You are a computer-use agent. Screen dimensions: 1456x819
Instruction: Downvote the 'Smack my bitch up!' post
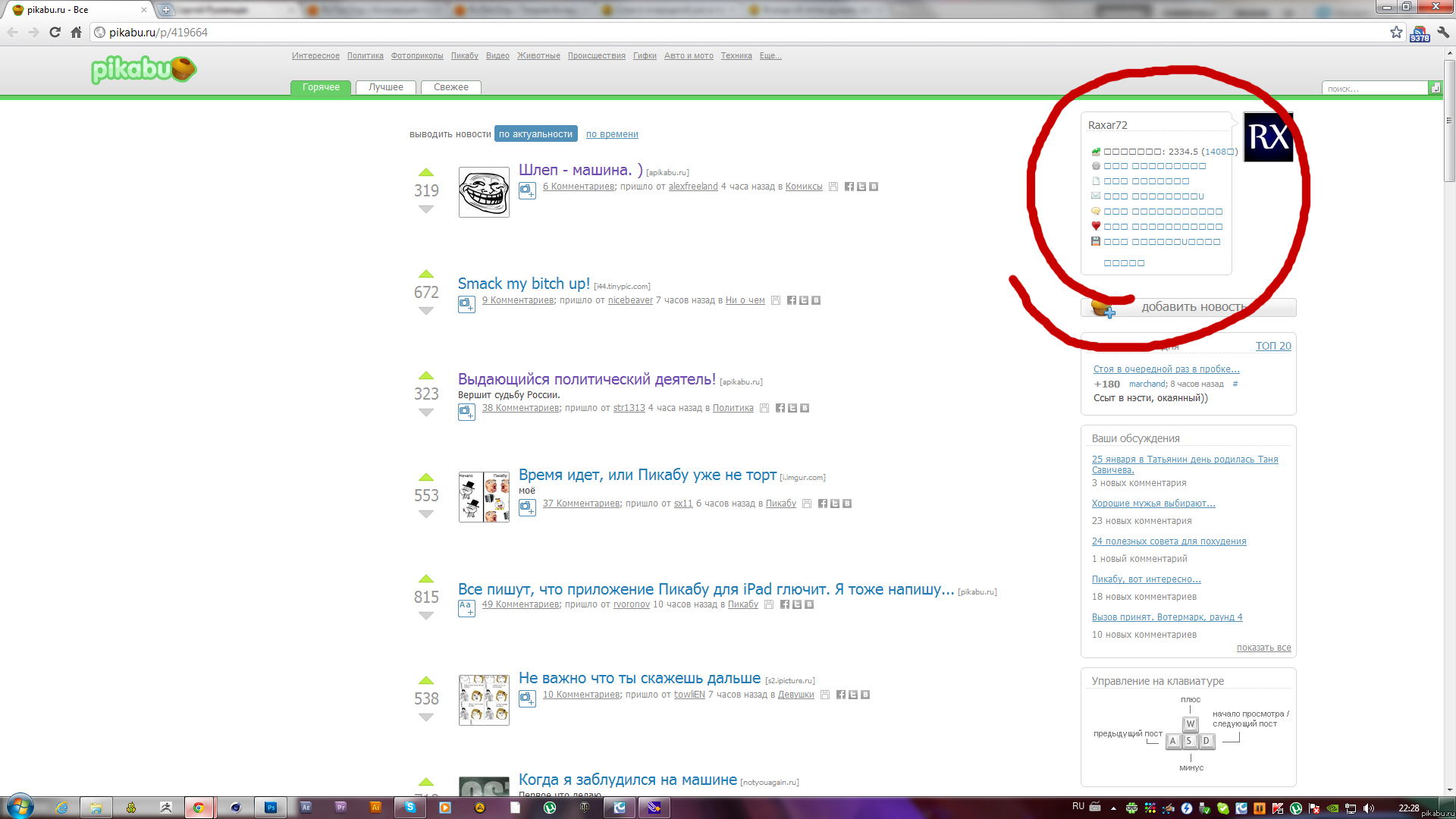click(426, 311)
